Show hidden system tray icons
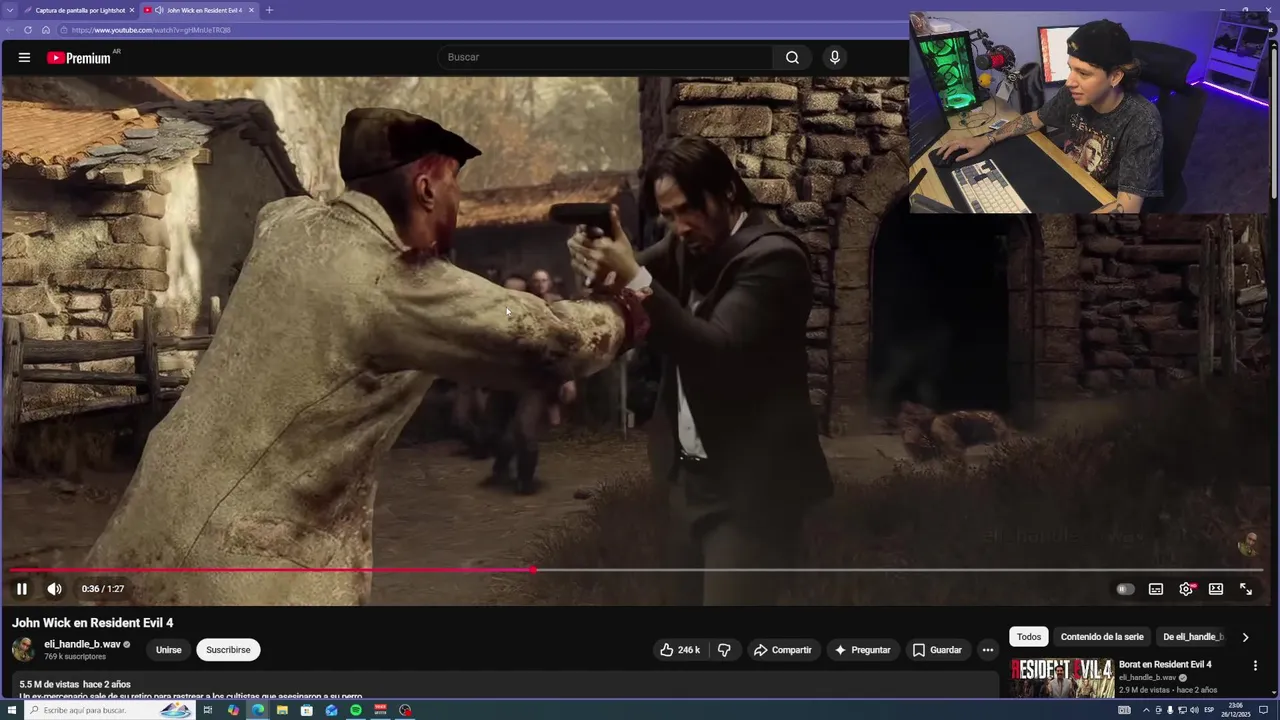The height and width of the screenshot is (720, 1280). click(1146, 710)
